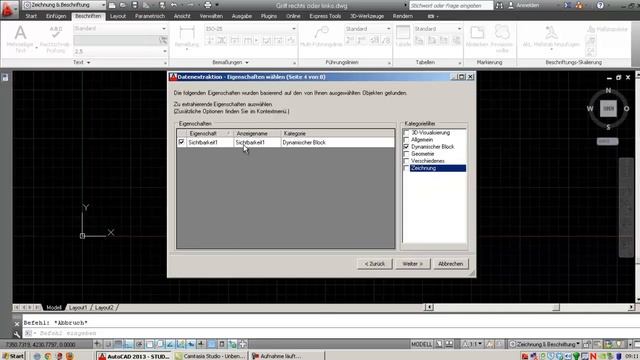Open the ISO-25 dimension style dropdown

click(250, 29)
